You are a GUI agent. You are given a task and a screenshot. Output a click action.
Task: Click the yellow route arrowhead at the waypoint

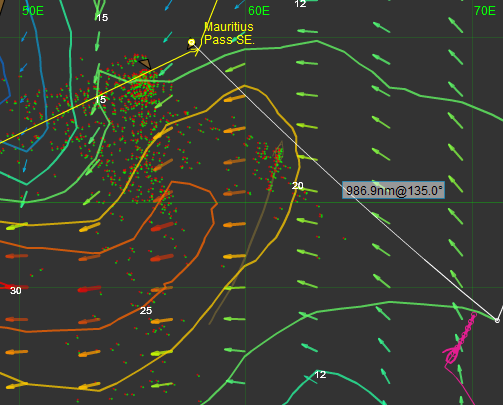[x=195, y=51]
